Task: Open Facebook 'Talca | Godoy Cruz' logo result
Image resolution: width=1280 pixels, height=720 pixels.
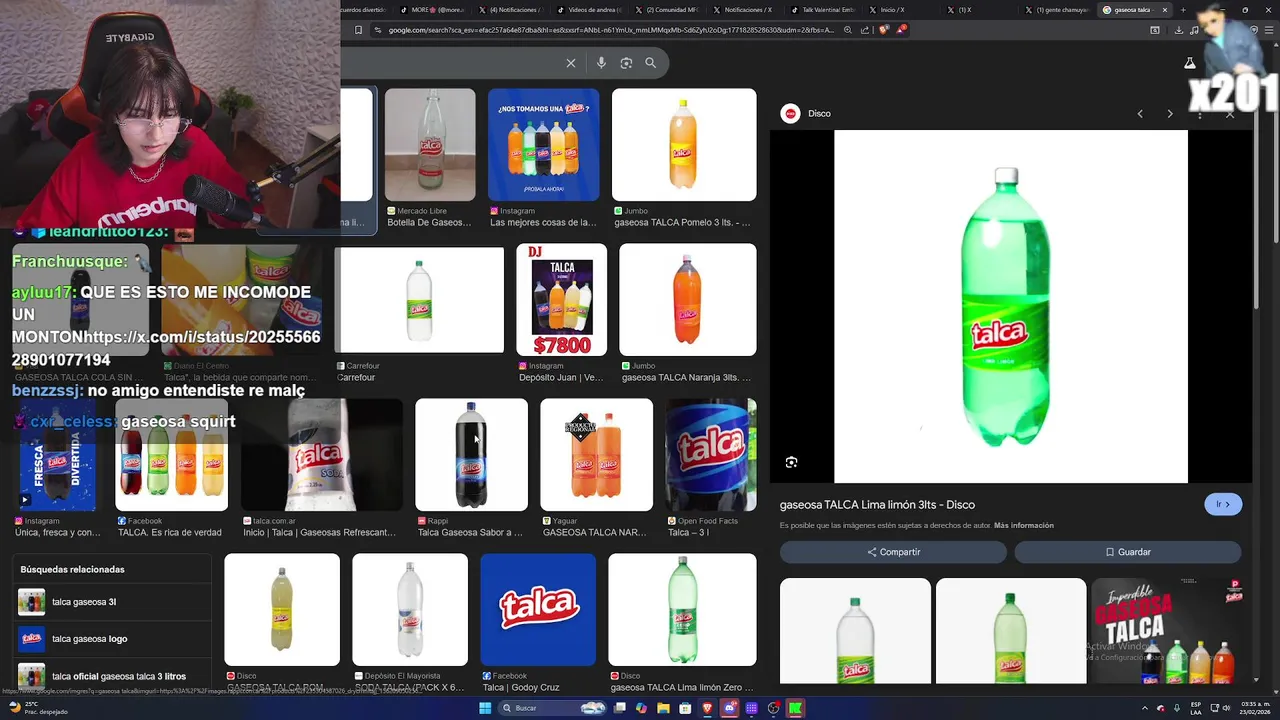Action: coord(538,622)
